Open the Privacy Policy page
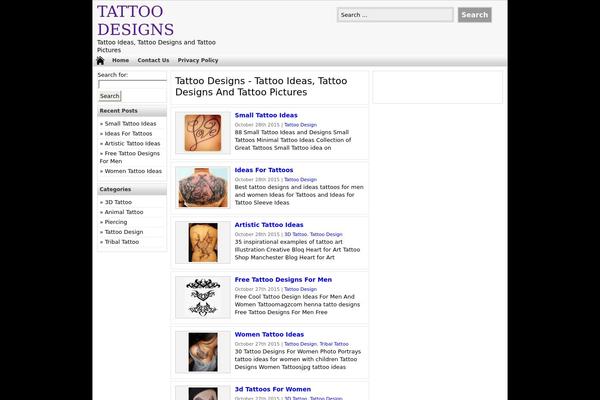Image resolution: width=600 pixels, height=400 pixels. point(198,60)
